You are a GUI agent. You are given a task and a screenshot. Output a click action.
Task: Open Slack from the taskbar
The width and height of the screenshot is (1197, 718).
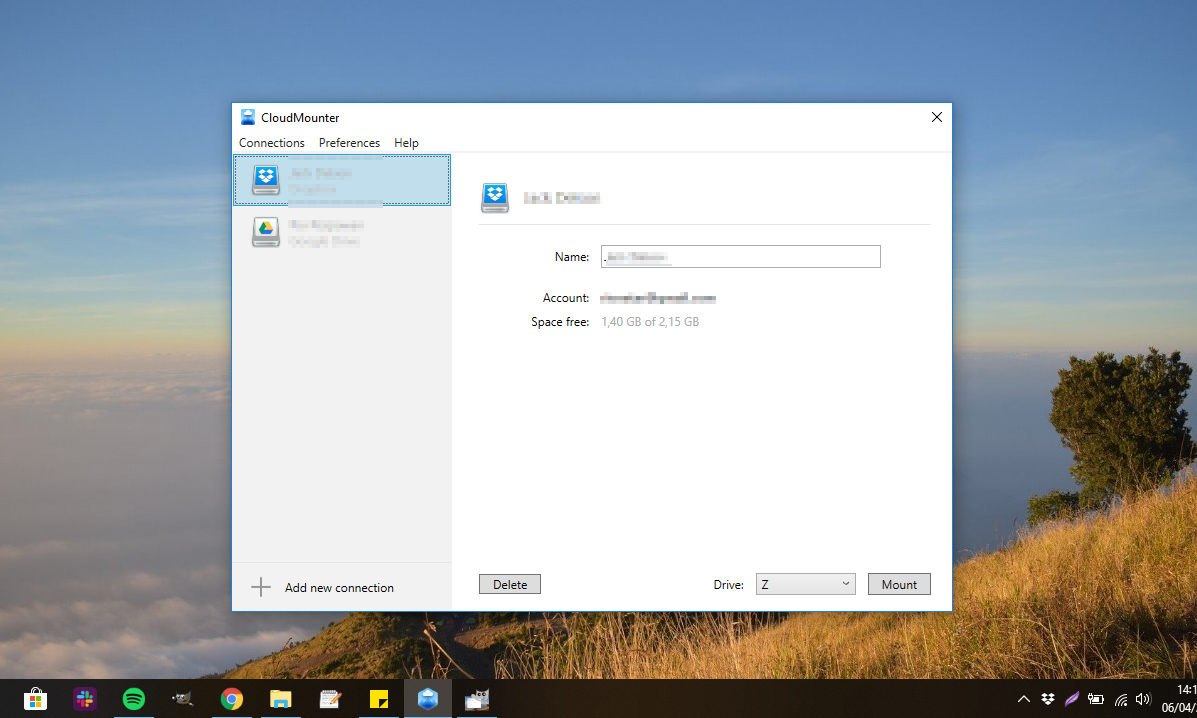84,698
